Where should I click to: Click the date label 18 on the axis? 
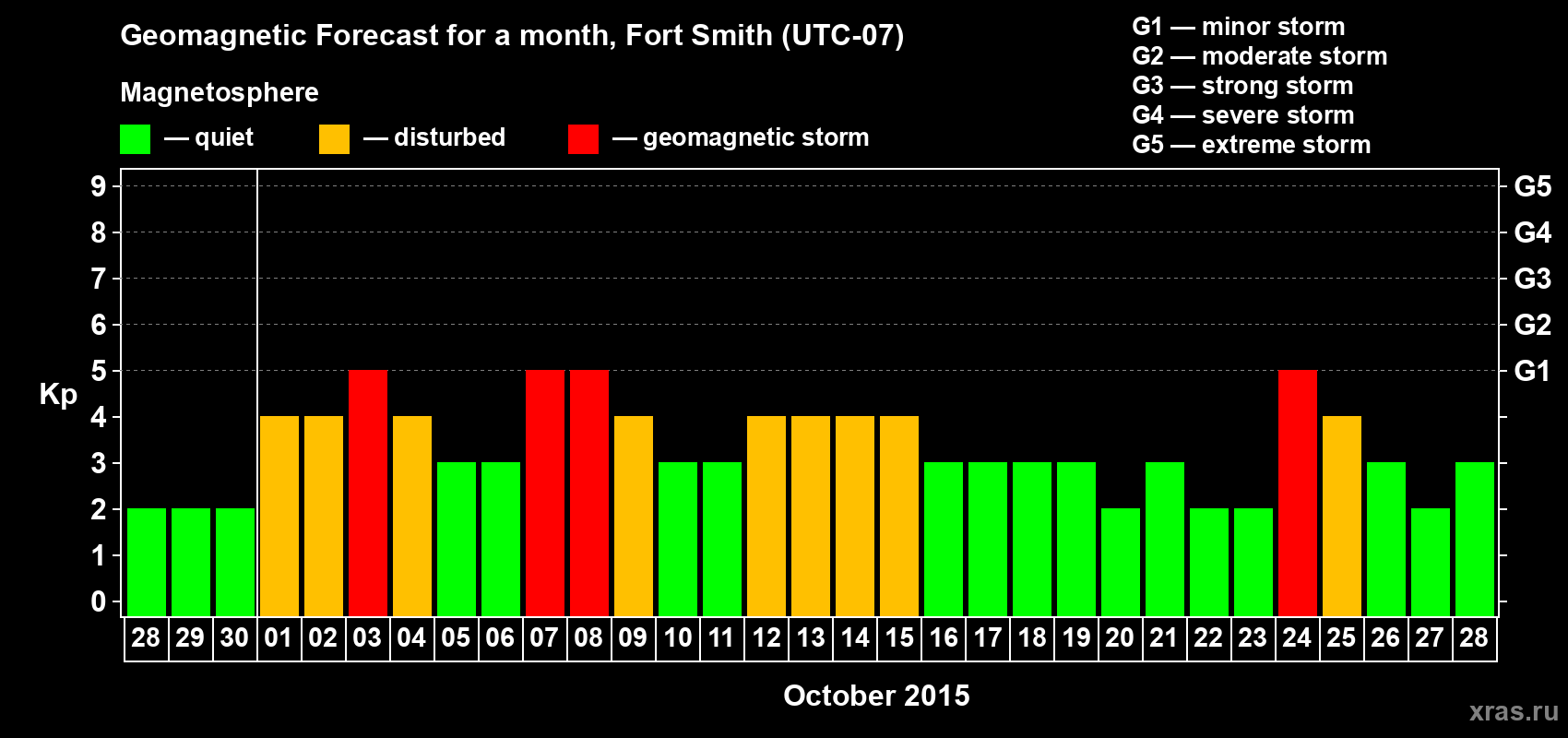[x=1031, y=638]
